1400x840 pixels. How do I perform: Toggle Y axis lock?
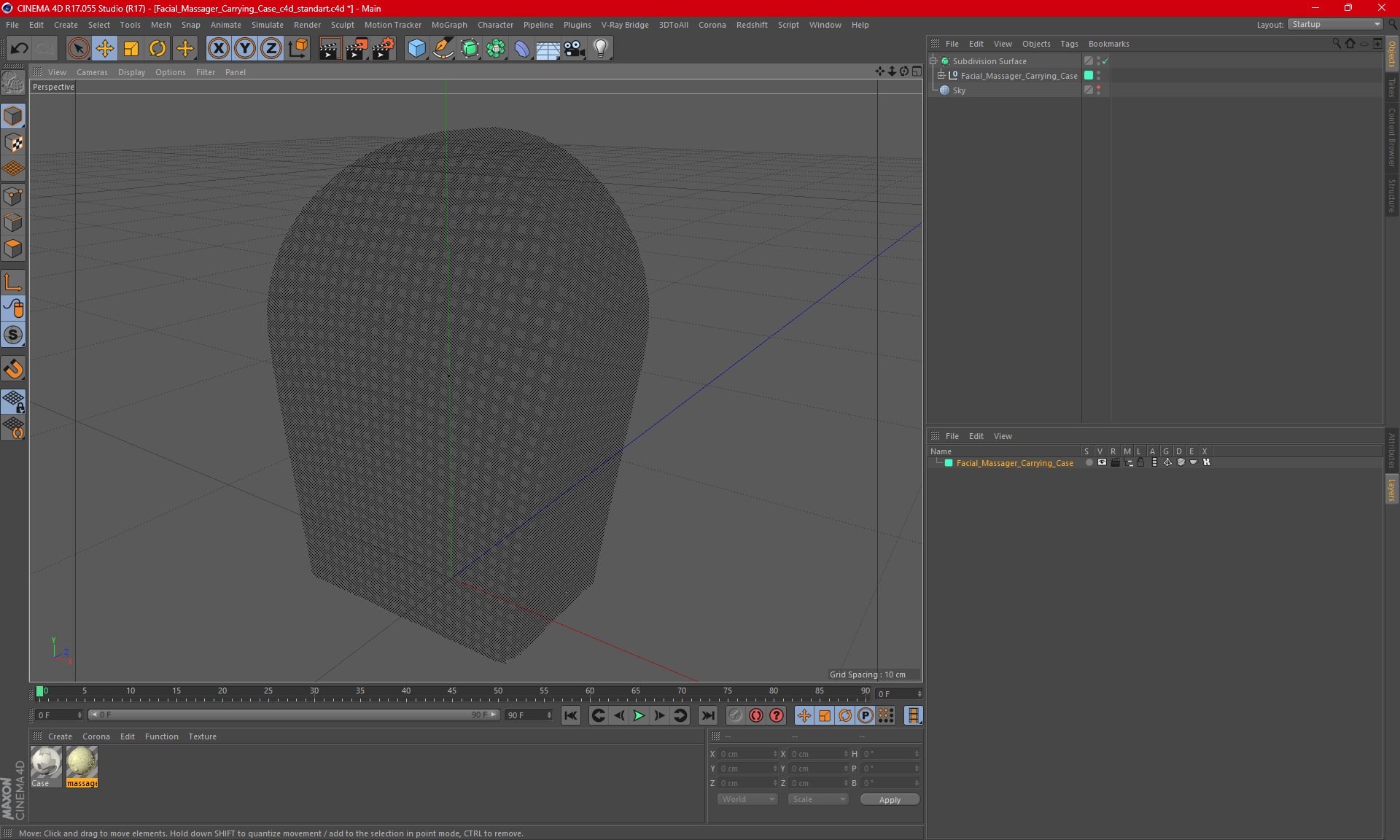[244, 48]
